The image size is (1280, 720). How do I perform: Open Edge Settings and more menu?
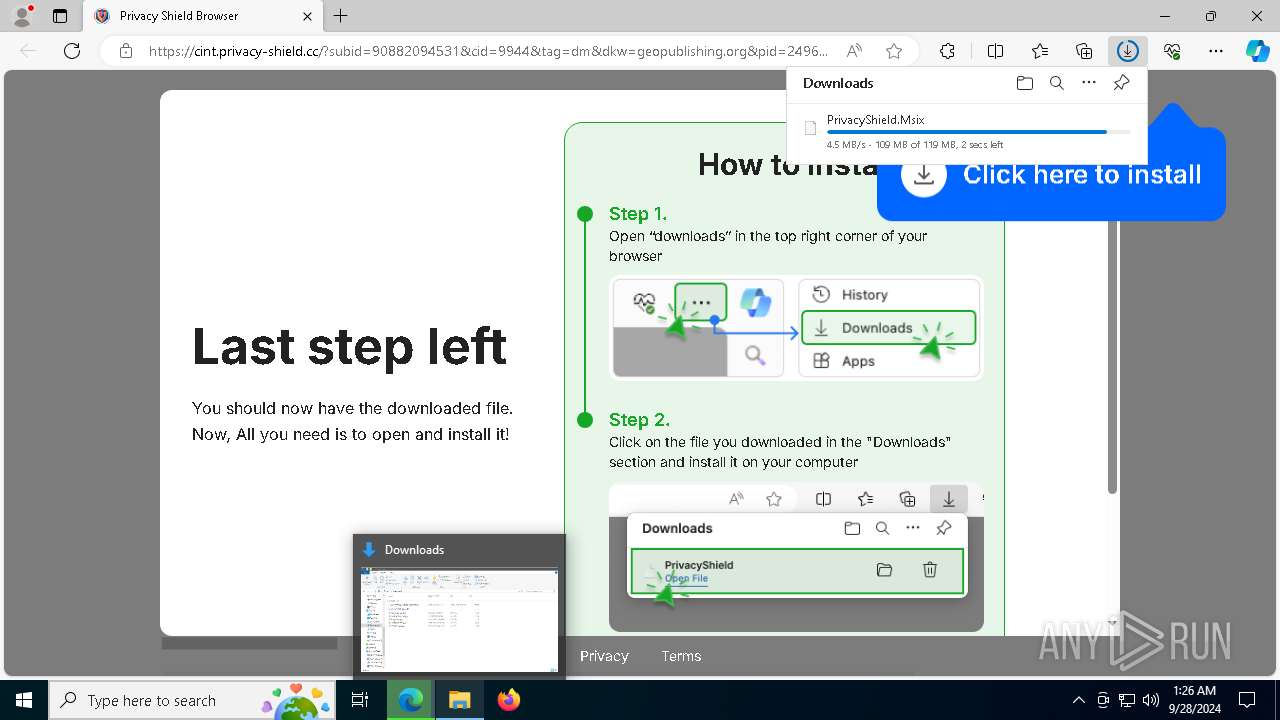[1216, 51]
